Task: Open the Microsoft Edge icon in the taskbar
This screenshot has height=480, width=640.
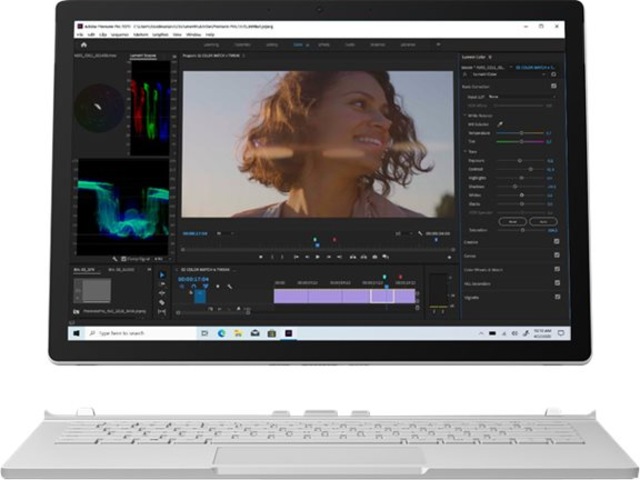Action: 221,333
